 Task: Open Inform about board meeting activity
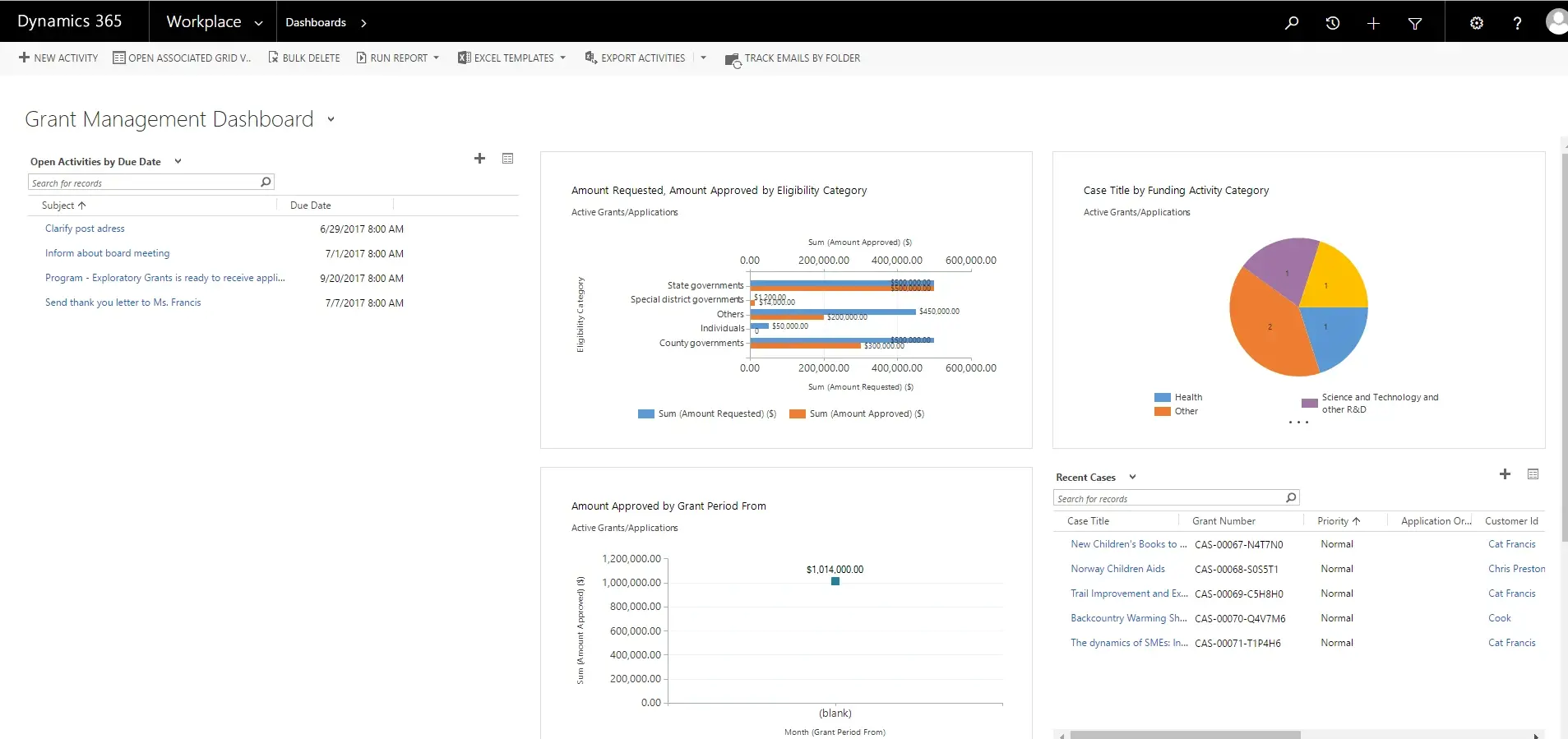pos(108,253)
